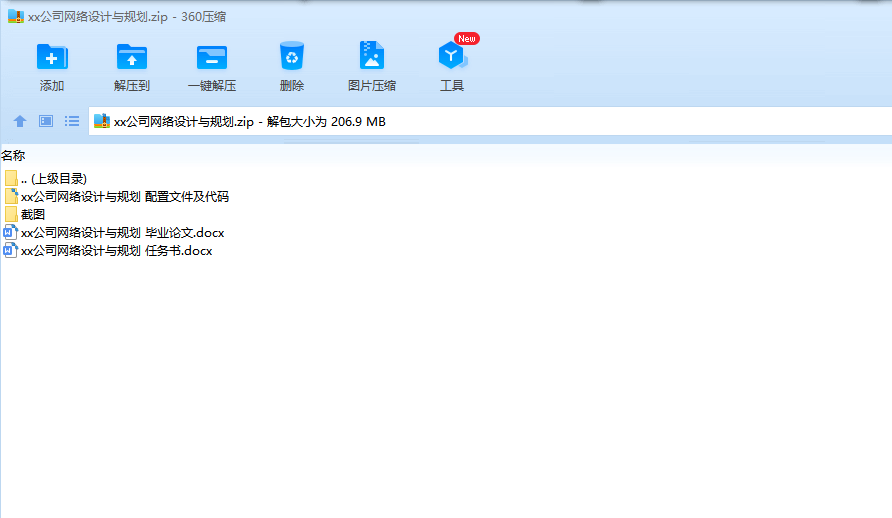Click the archive icon in path bar
Image resolution: width=892 pixels, height=518 pixels.
[x=102, y=121]
